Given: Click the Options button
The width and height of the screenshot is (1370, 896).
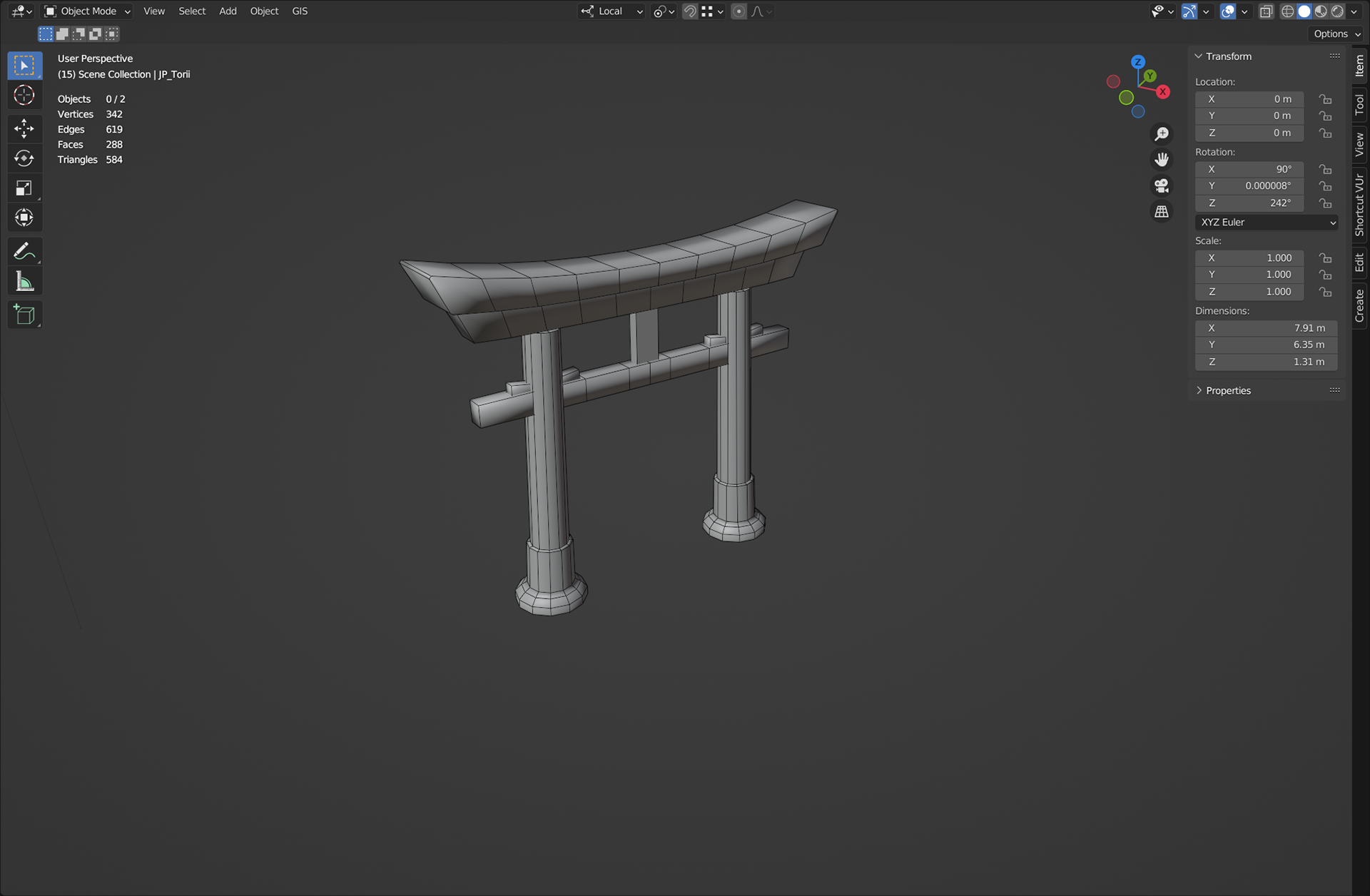Looking at the screenshot, I should click(x=1336, y=34).
